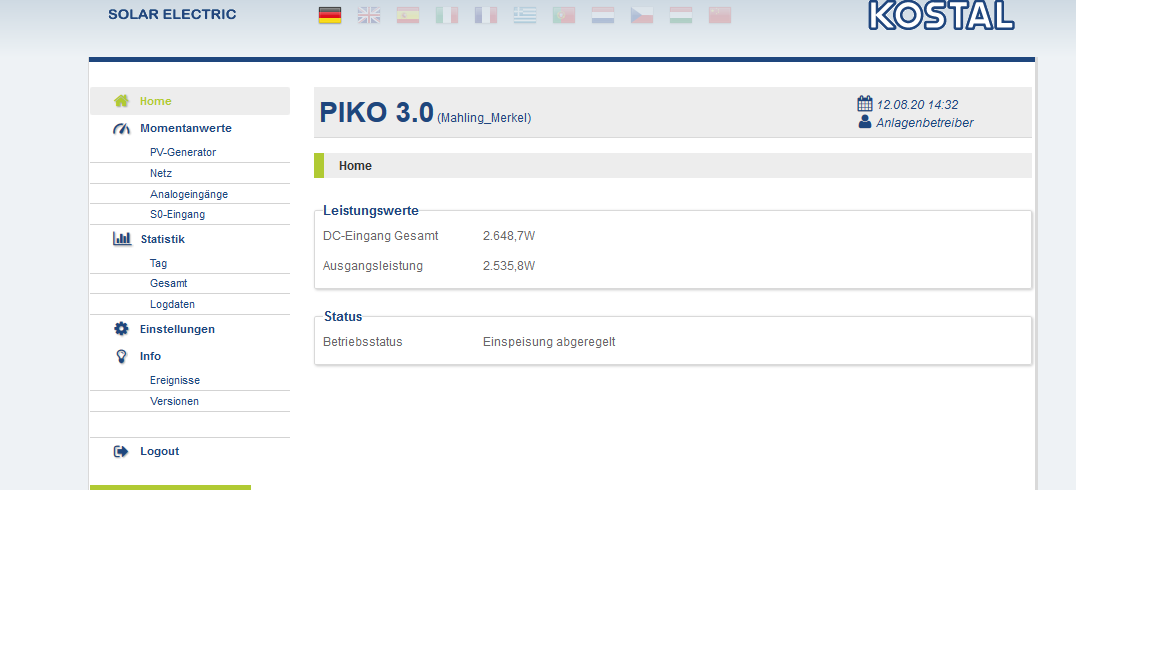
Task: Log out using Logout label
Action: coord(159,451)
